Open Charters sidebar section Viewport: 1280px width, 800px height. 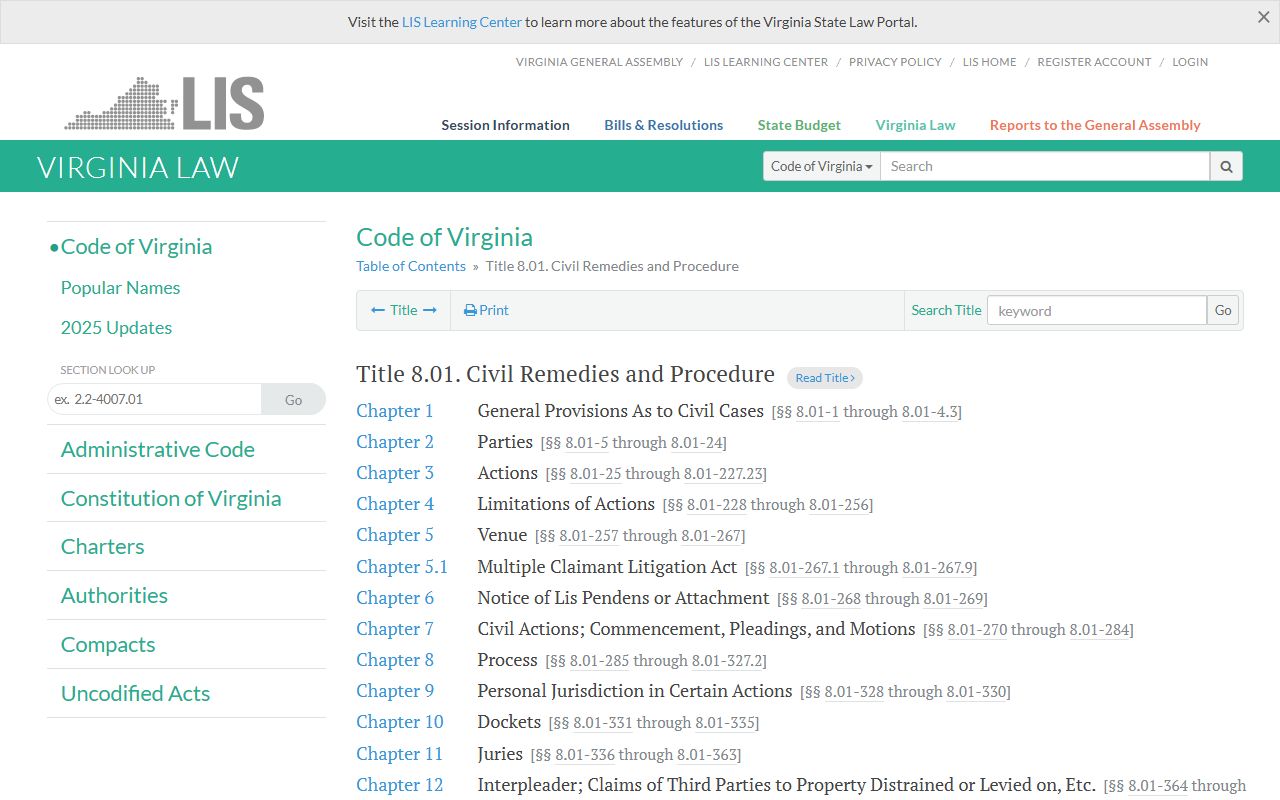102,547
